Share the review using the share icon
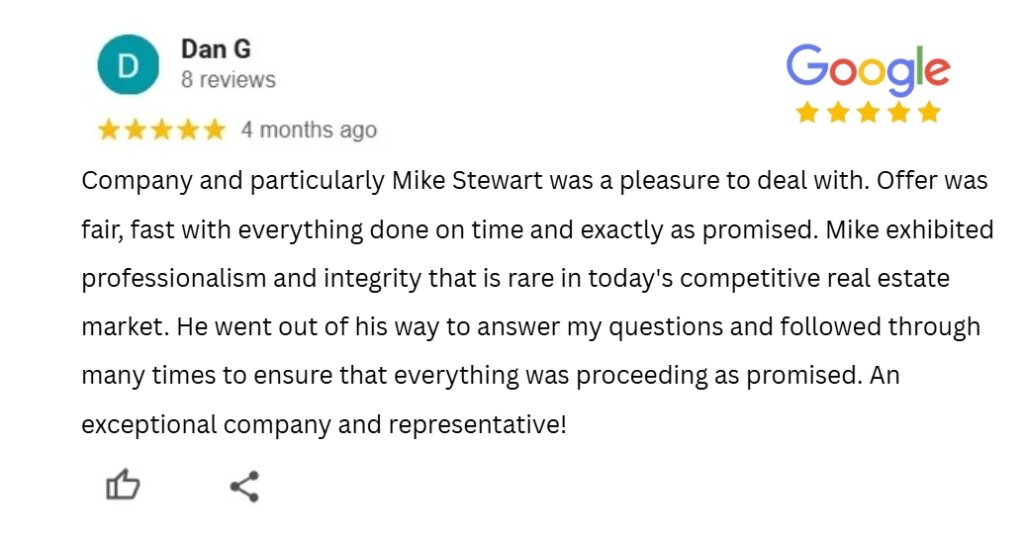The height and width of the screenshot is (537, 1024). (x=245, y=487)
